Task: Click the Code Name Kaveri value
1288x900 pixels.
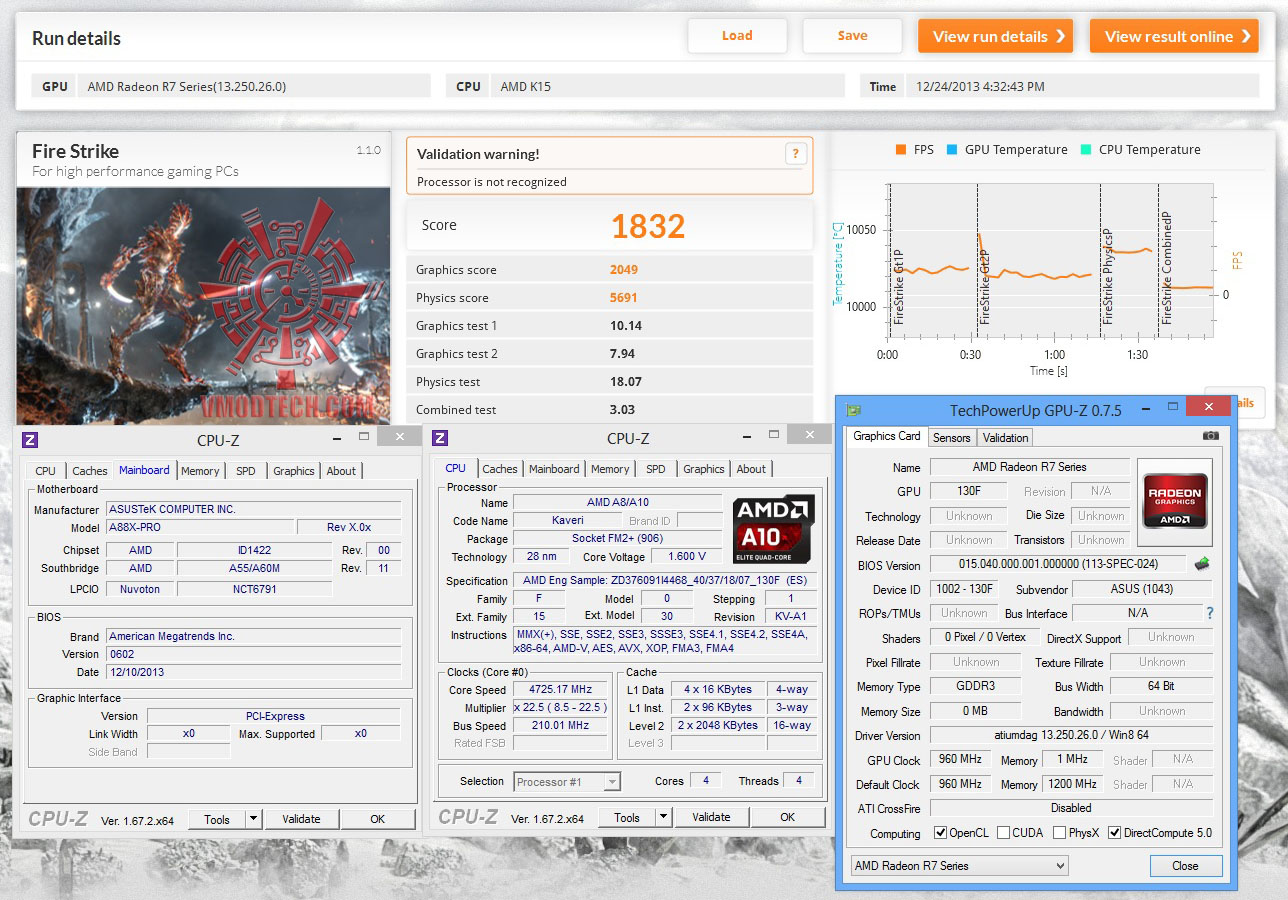Action: click(x=567, y=521)
